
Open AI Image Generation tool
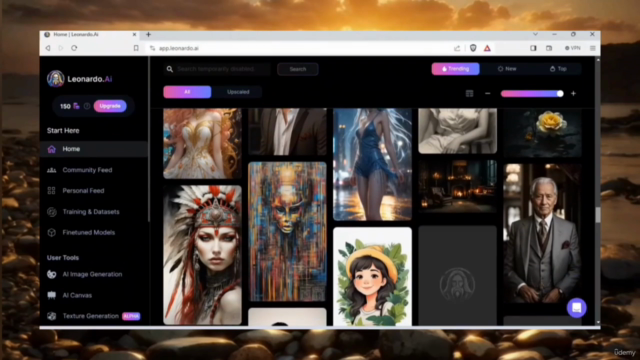(92, 274)
